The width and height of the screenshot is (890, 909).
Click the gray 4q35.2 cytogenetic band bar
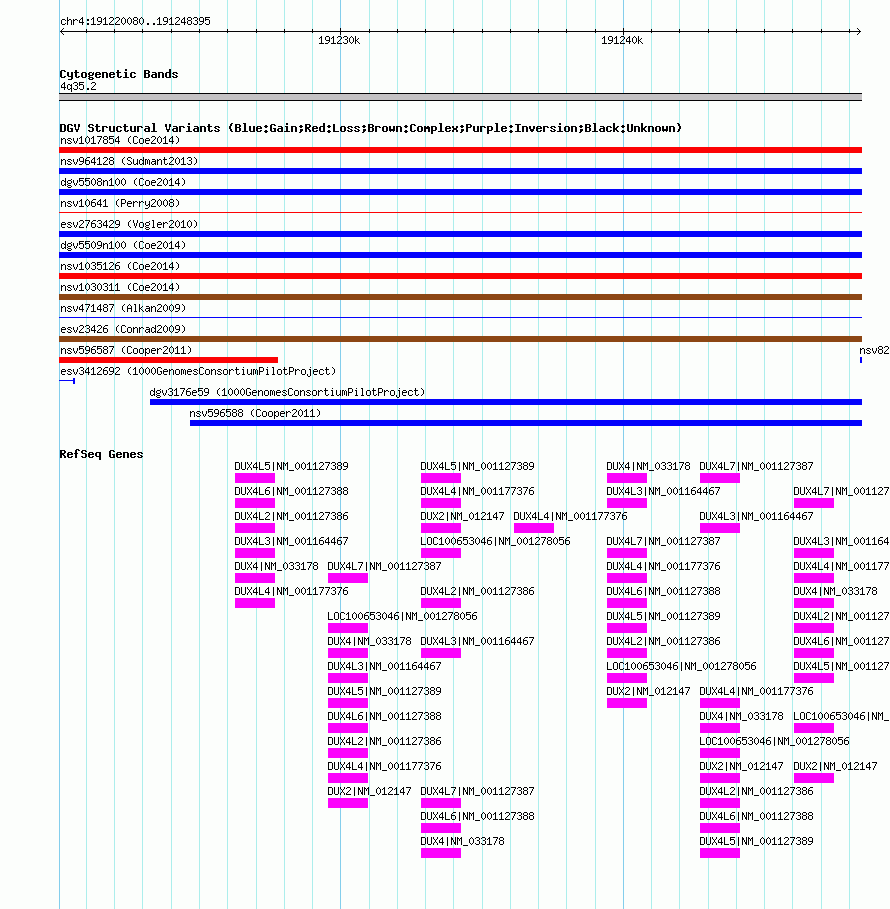[x=460, y=97]
